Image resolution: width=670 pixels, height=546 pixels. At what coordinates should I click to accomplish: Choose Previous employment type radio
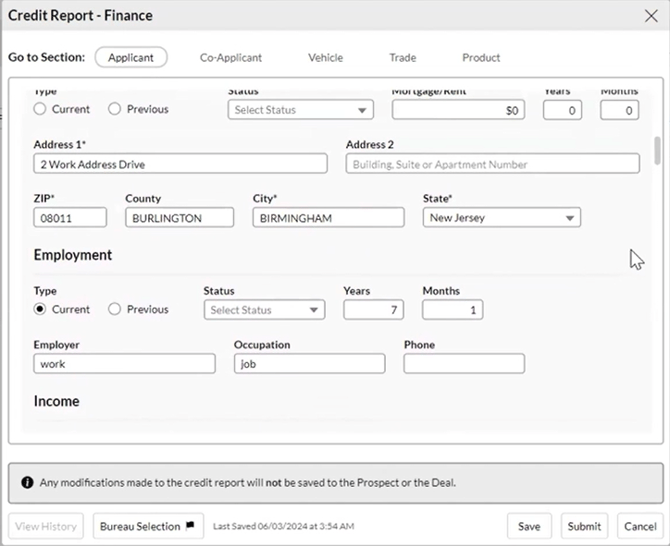[114, 309]
